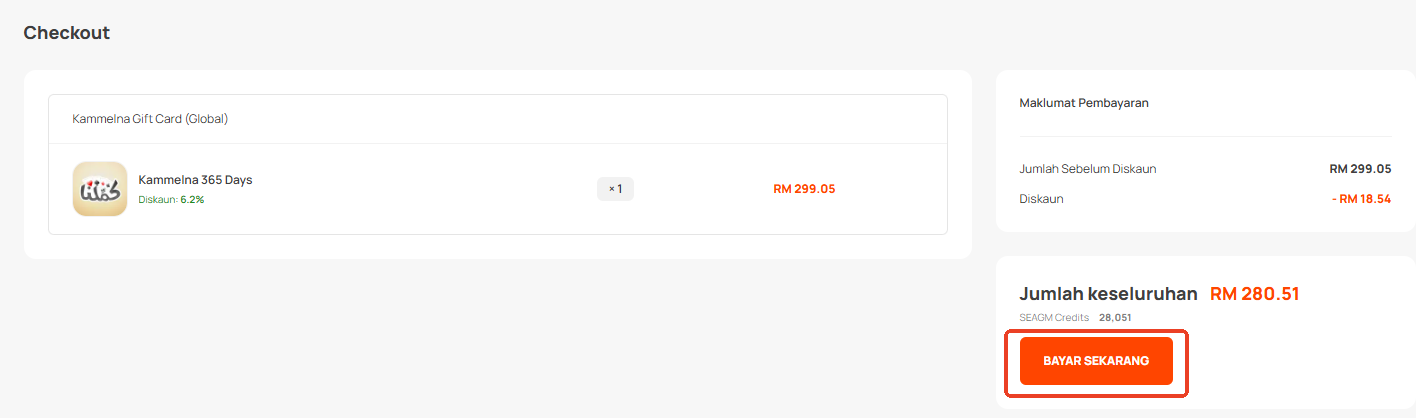
Task: Click the Jumlah Sebelum Diskaun label
Action: click(x=1087, y=169)
